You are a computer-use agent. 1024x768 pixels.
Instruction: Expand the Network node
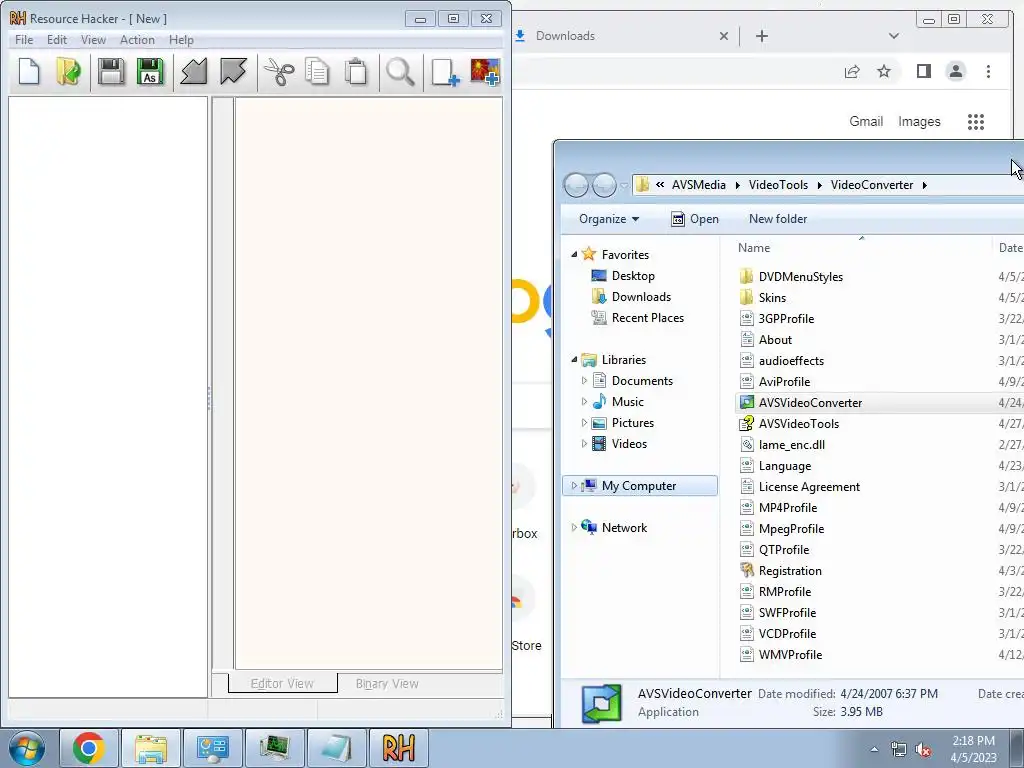click(574, 528)
